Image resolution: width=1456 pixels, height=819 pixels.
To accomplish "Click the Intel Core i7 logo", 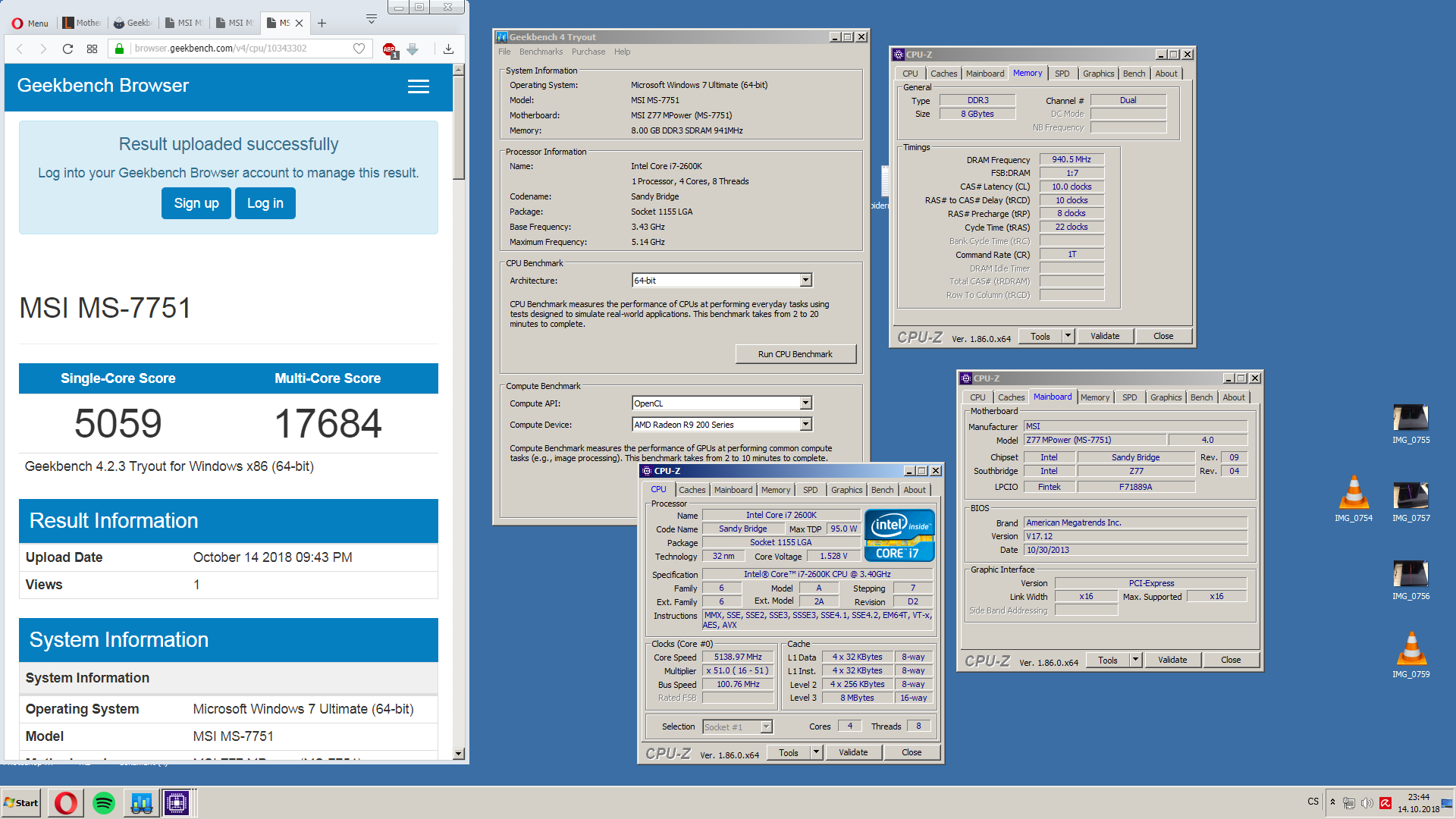I will click(x=899, y=535).
